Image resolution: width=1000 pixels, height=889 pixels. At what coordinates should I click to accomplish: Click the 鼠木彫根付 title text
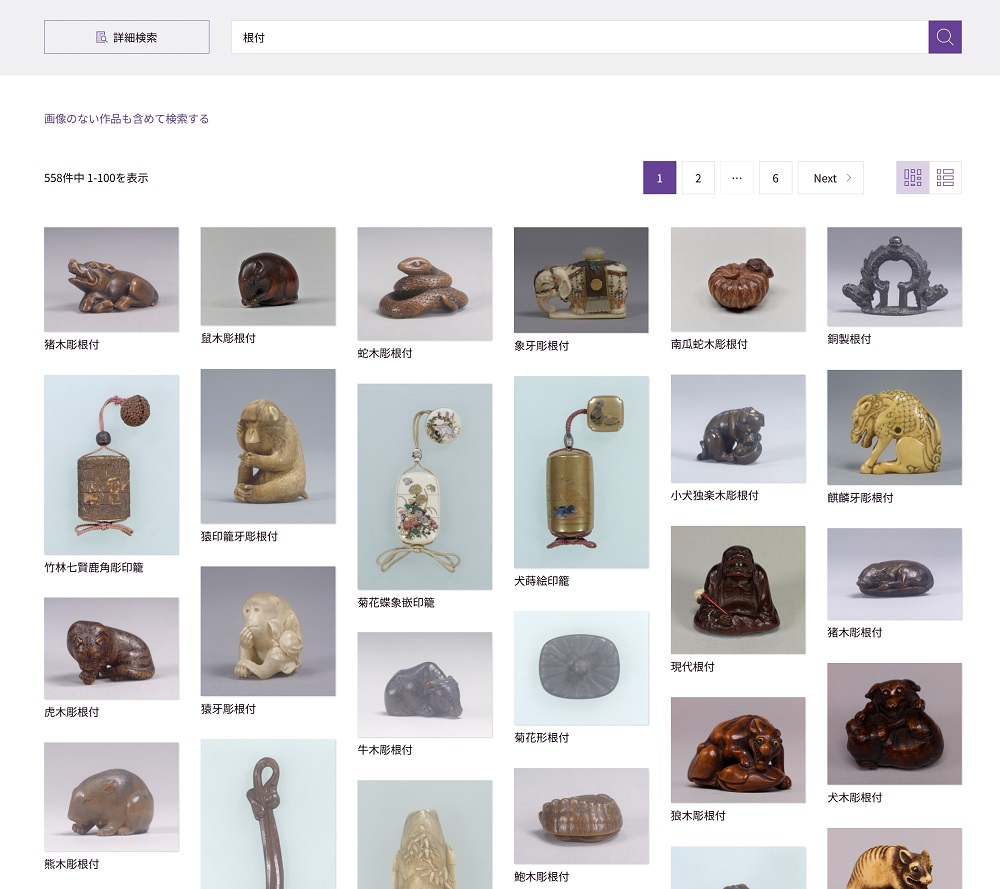(228, 338)
